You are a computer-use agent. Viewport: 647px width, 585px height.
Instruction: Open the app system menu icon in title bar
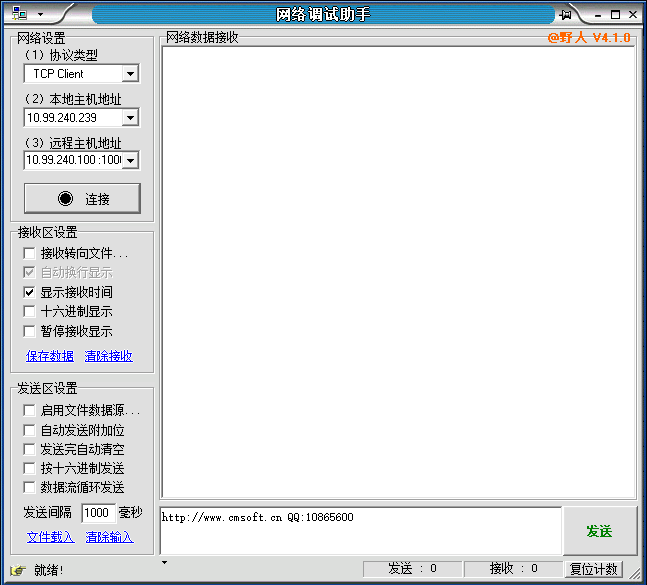19,14
